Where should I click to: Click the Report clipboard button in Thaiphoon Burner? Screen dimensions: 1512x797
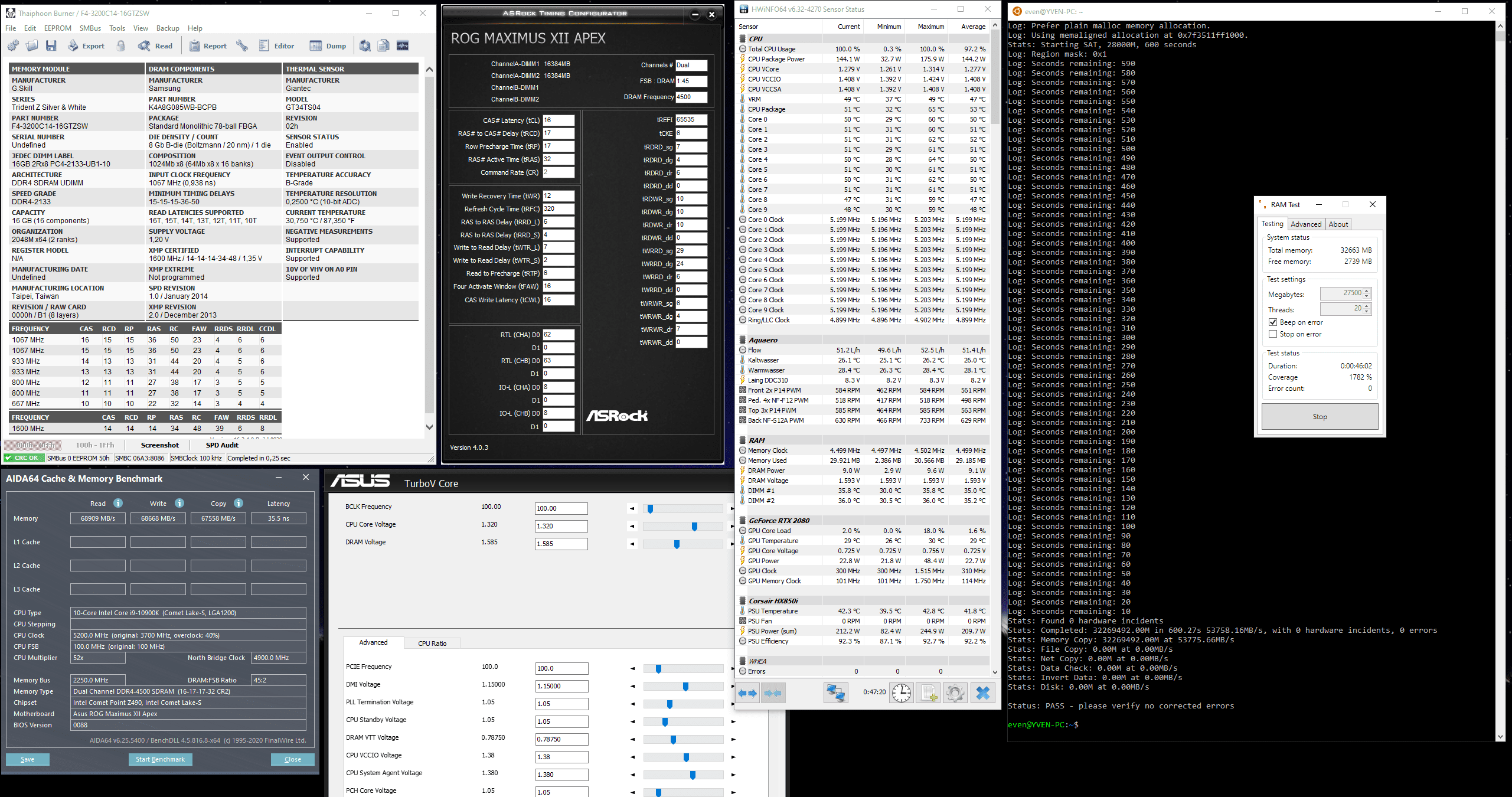(x=208, y=45)
